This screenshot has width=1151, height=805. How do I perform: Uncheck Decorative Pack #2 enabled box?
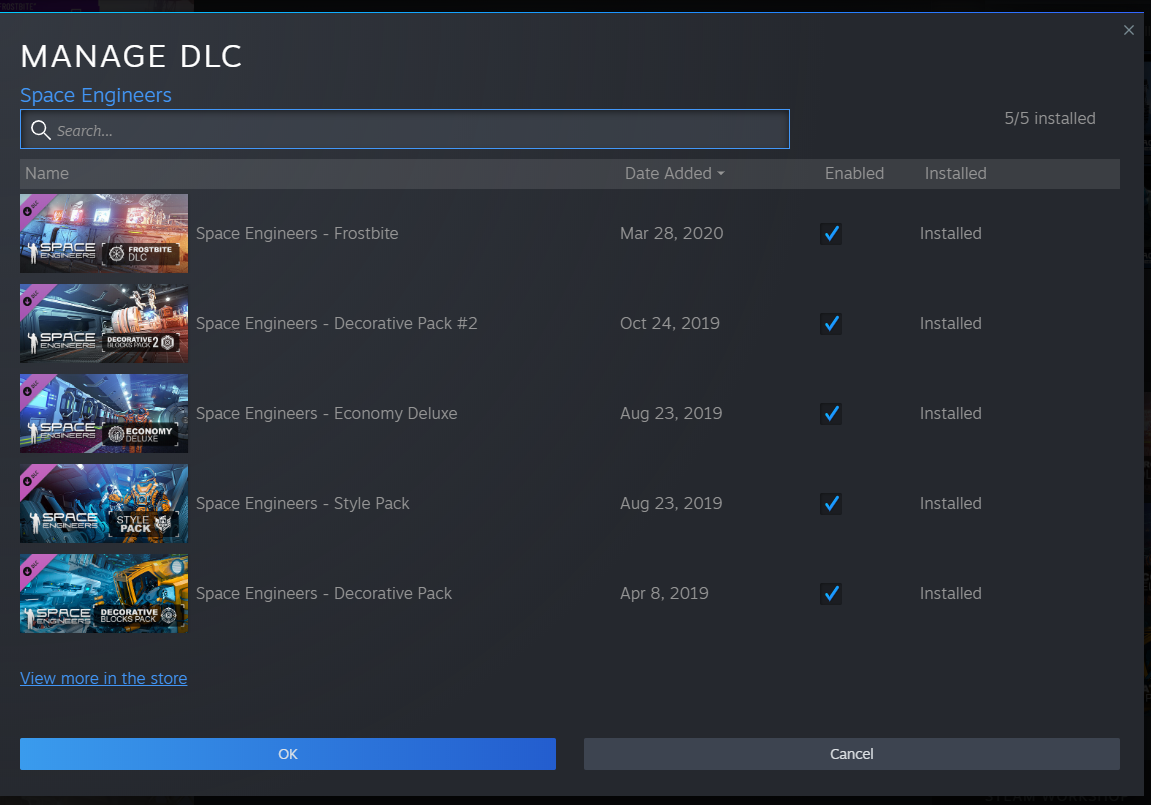pyautogui.click(x=830, y=324)
